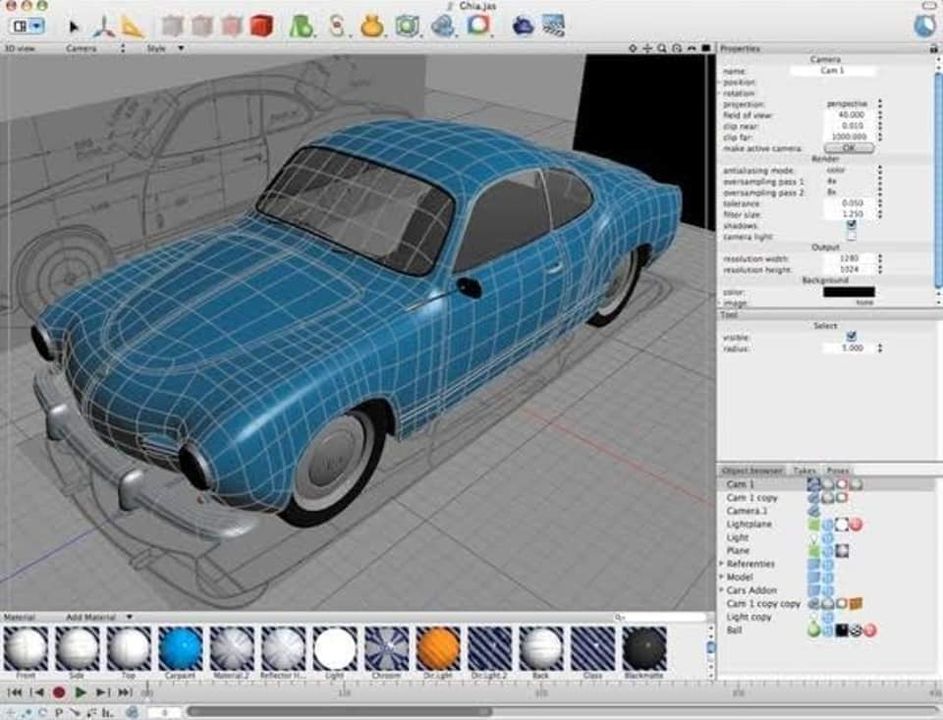The height and width of the screenshot is (720, 943).
Task: Select the Camera.1 object
Action: point(746,511)
